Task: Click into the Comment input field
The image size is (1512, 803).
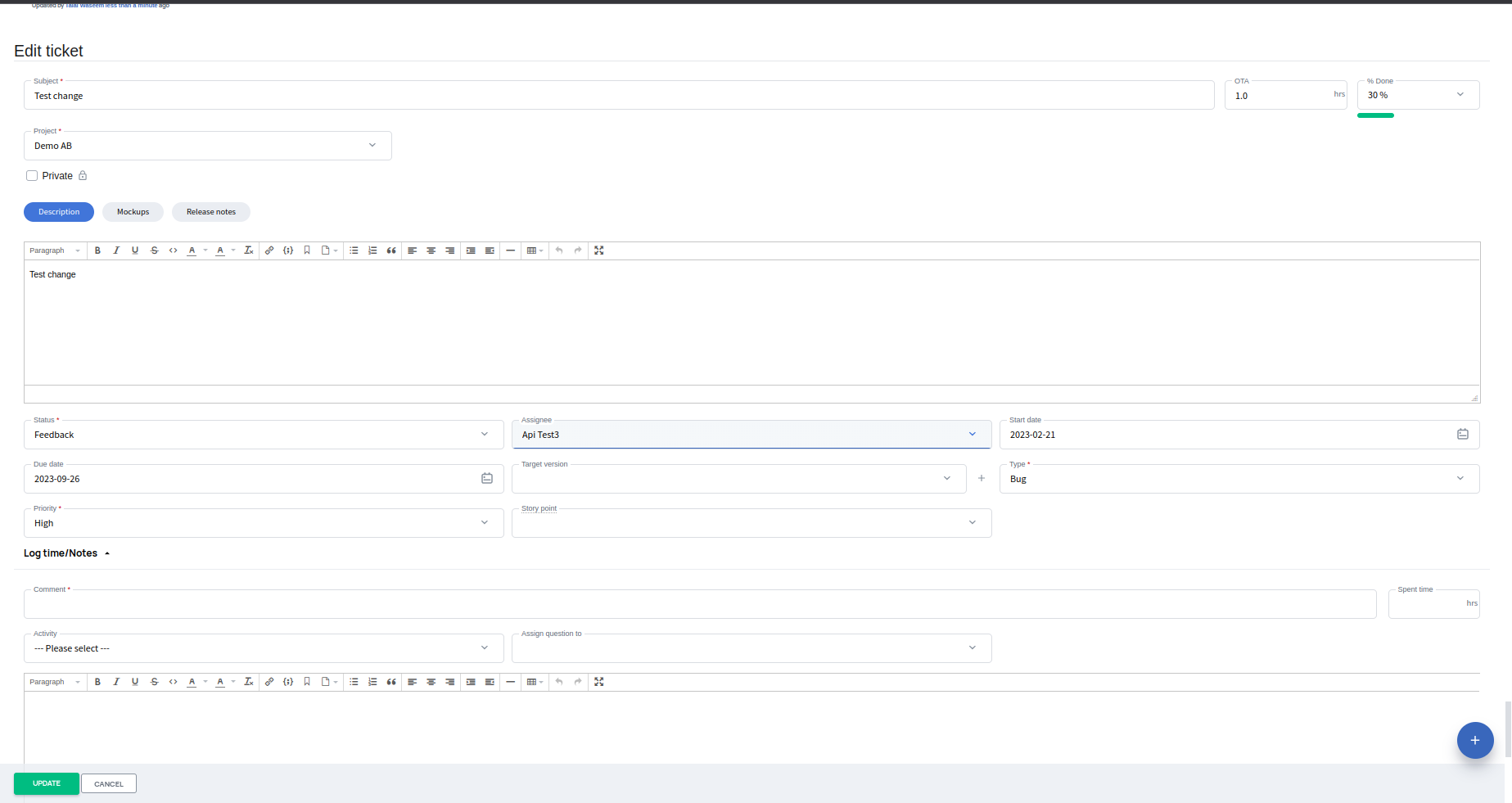Action: click(700, 605)
